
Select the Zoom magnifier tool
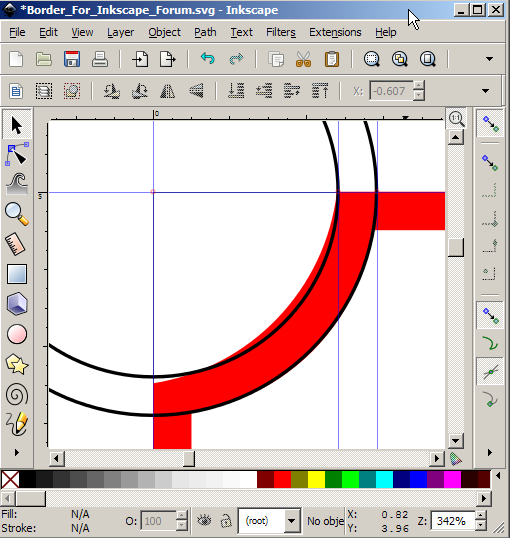(x=17, y=214)
